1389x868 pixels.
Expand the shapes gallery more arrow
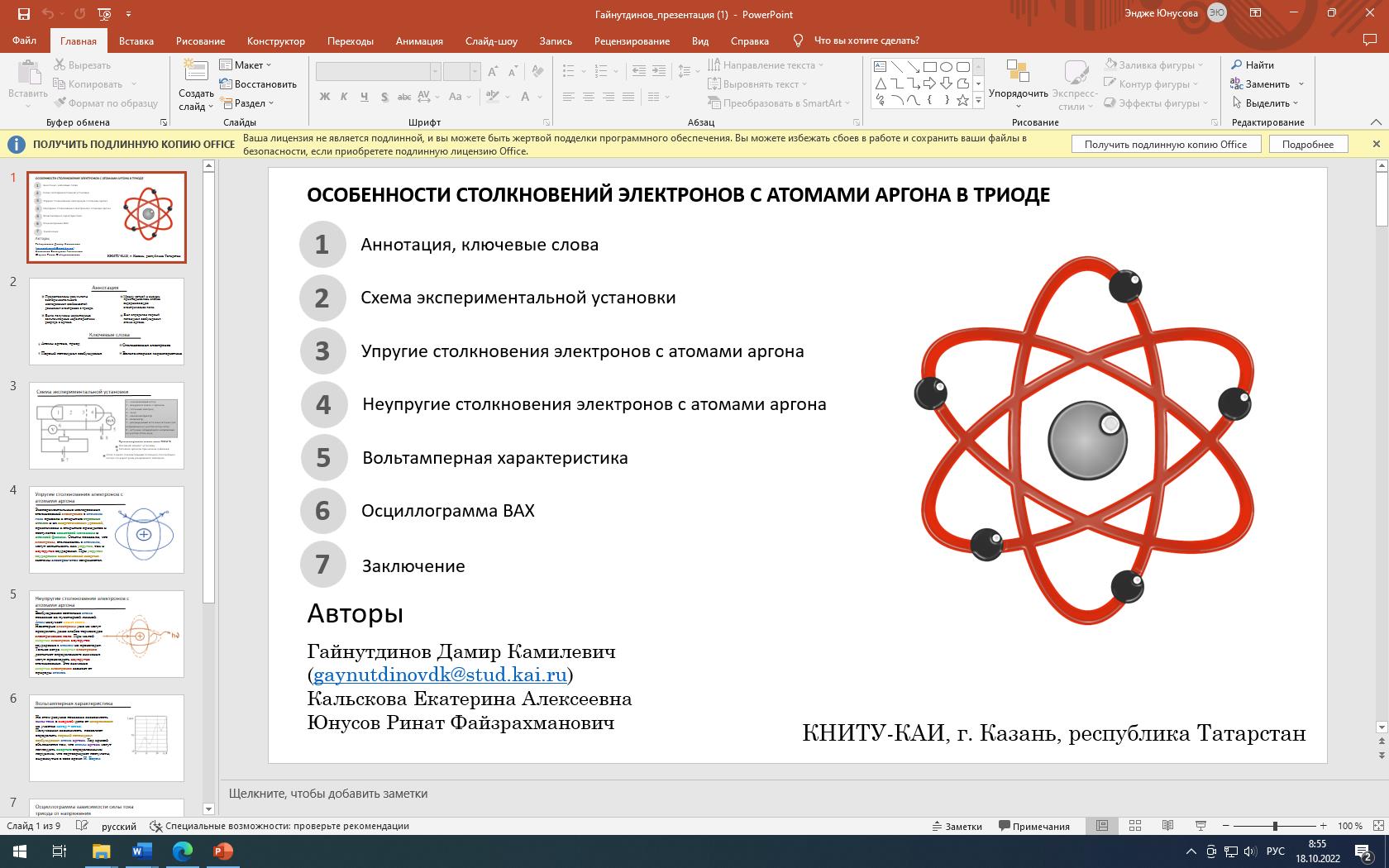(978, 100)
